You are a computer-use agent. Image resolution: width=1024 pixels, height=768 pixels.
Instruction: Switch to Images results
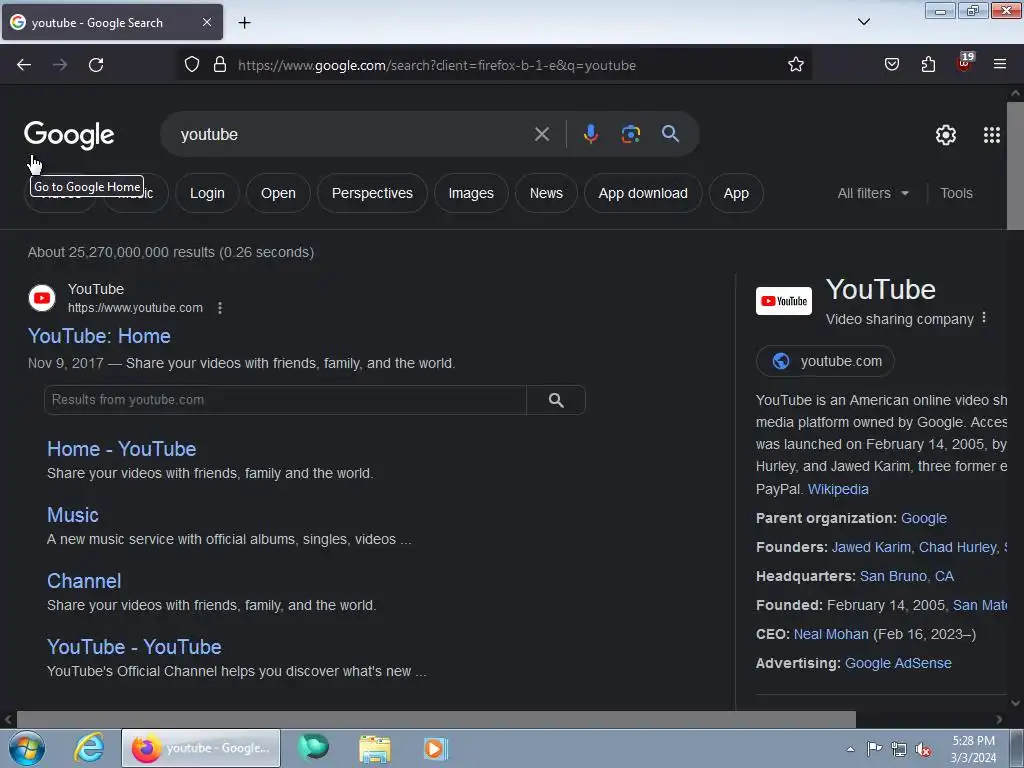point(471,193)
